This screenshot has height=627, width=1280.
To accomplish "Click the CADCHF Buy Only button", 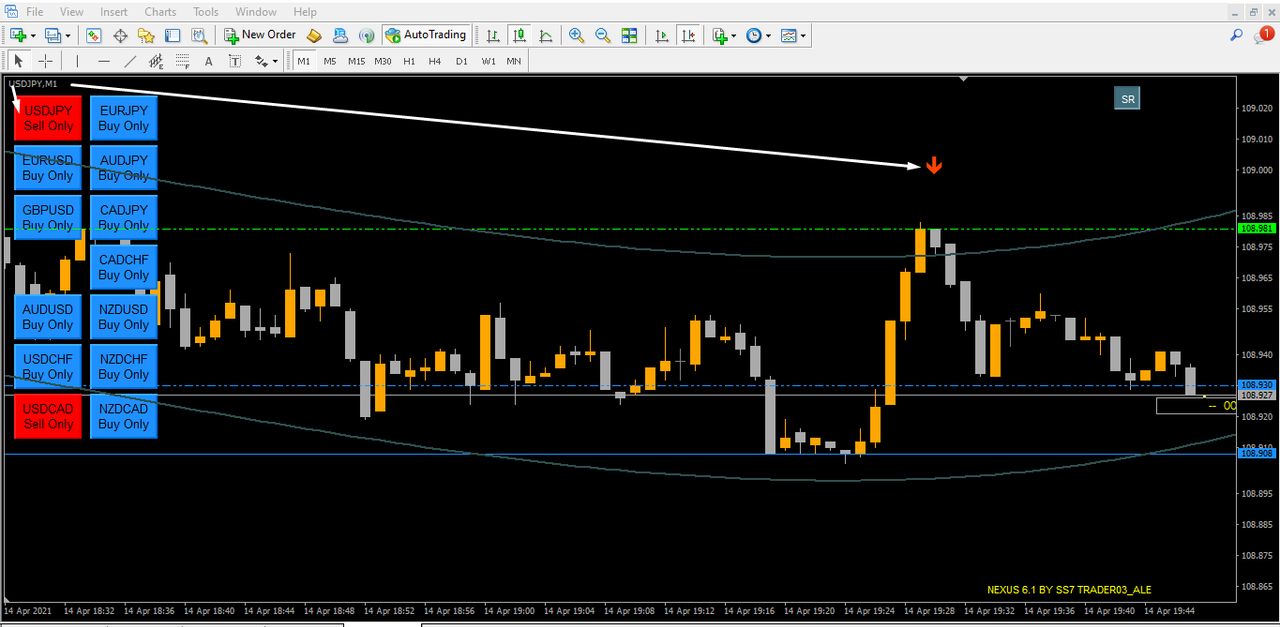I will pos(124,267).
